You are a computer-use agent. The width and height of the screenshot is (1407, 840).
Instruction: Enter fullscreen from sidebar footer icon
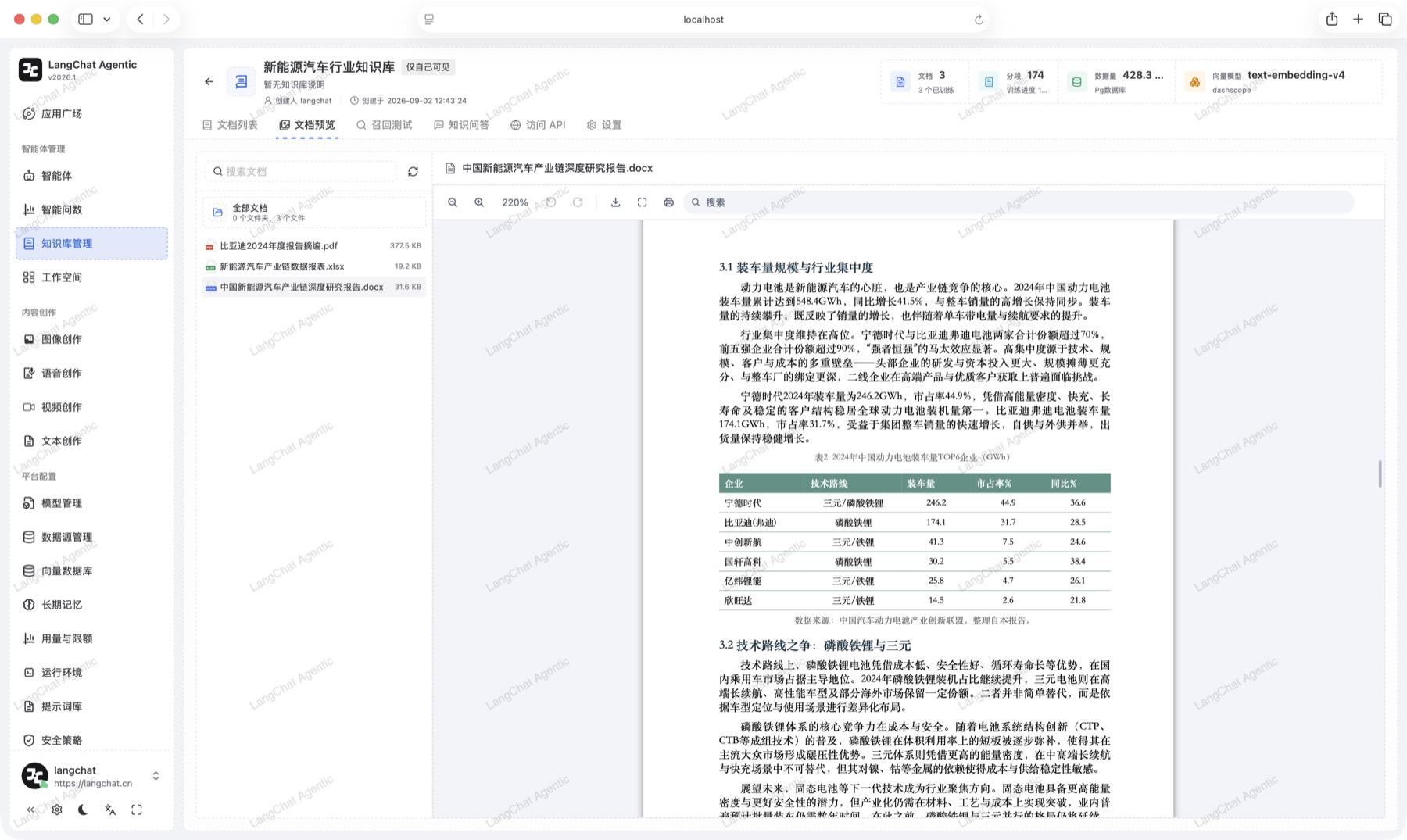(x=137, y=810)
